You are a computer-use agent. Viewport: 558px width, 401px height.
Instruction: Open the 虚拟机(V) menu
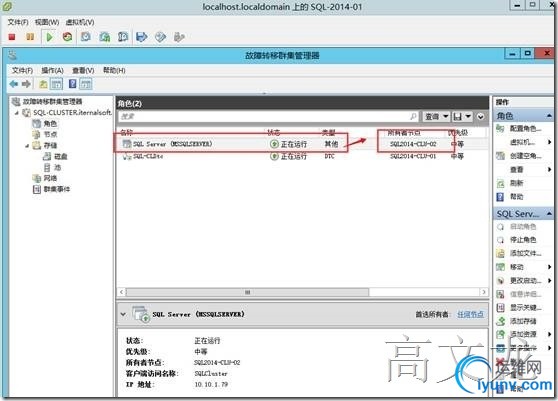tap(80, 22)
